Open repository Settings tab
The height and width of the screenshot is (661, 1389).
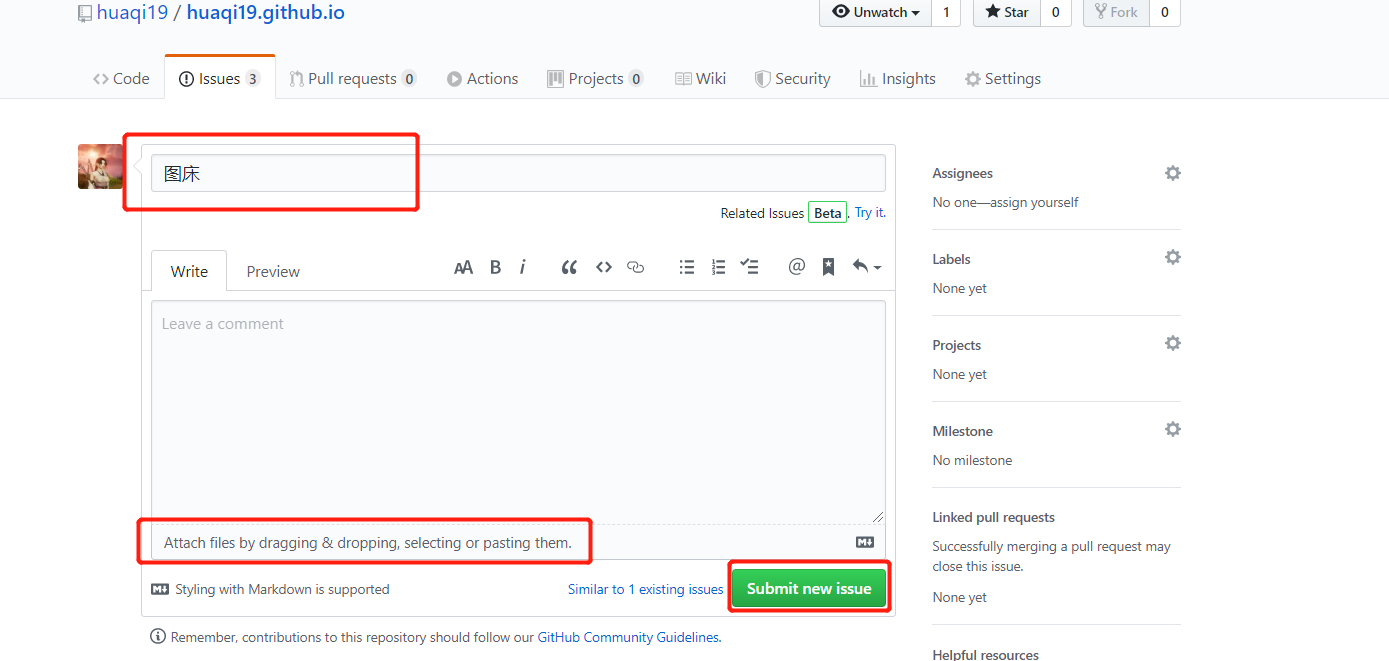pos(1003,79)
